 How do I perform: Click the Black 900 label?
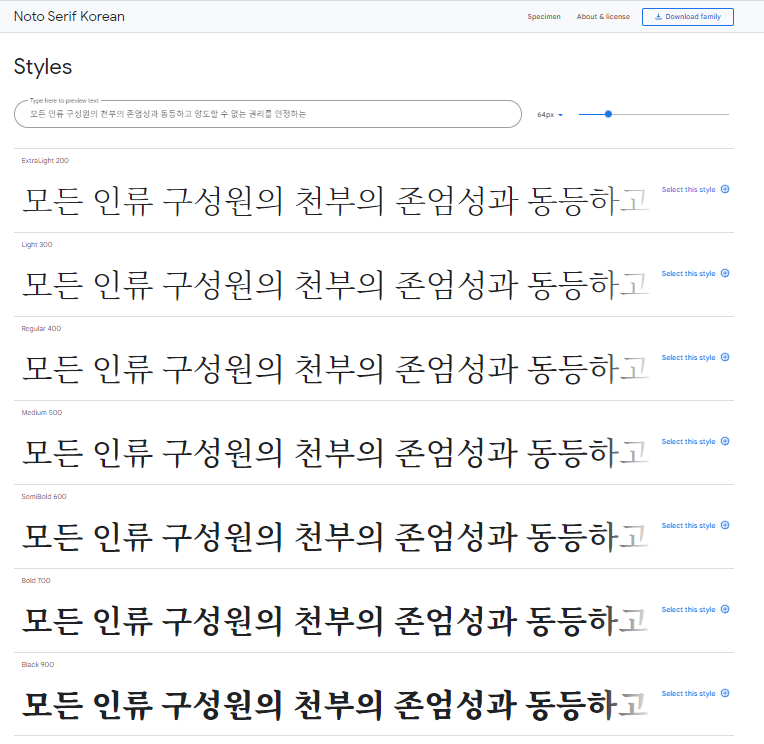(38, 664)
